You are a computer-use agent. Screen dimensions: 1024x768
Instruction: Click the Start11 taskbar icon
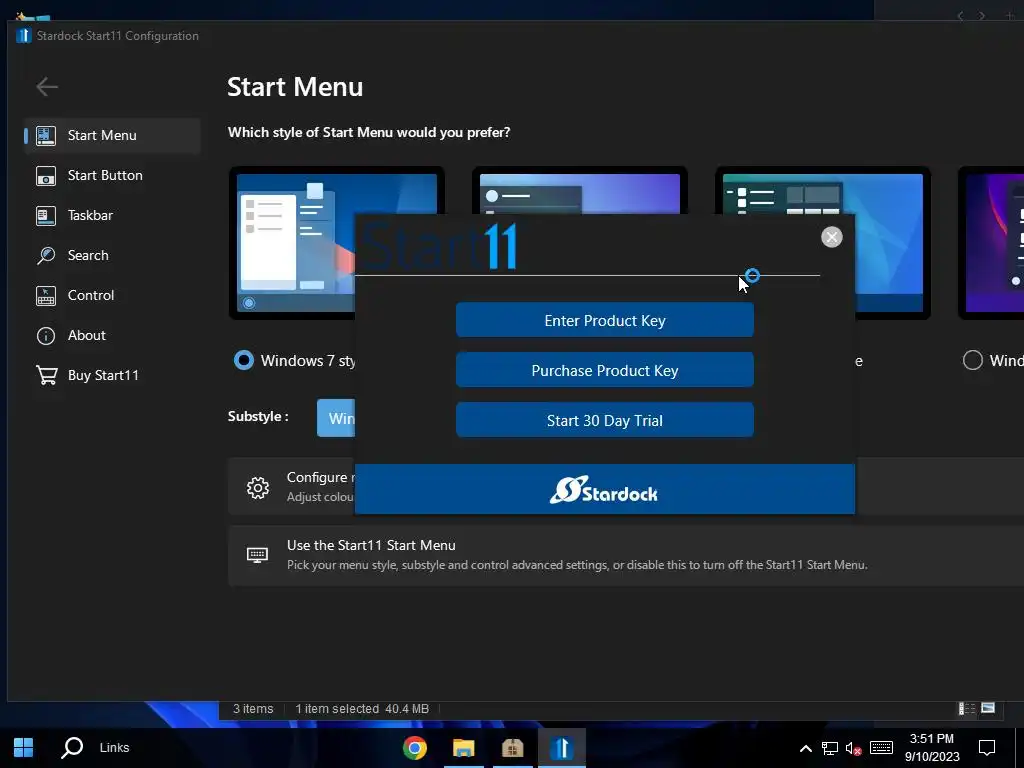(x=562, y=748)
